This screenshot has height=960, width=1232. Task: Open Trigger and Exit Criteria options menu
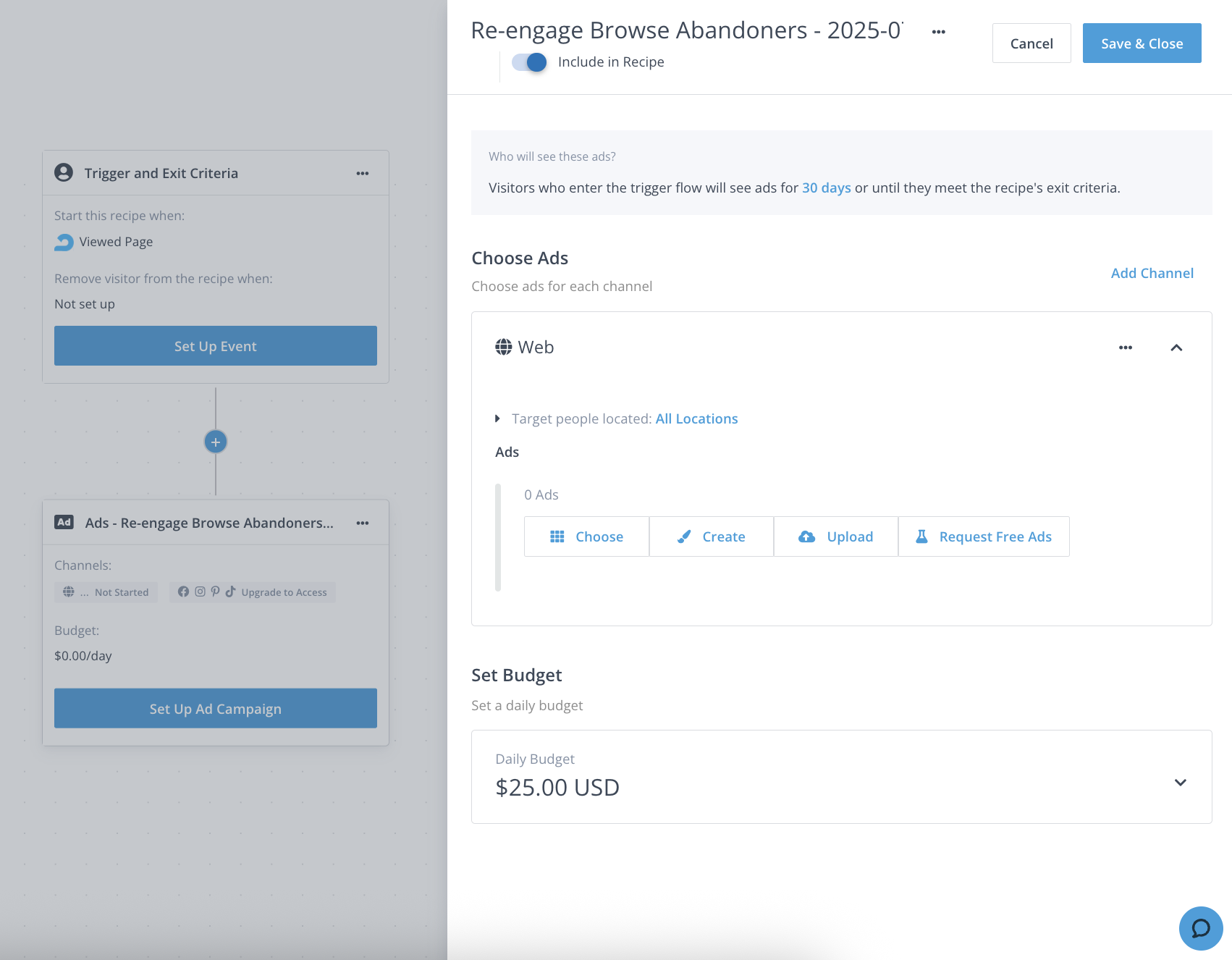(x=363, y=174)
